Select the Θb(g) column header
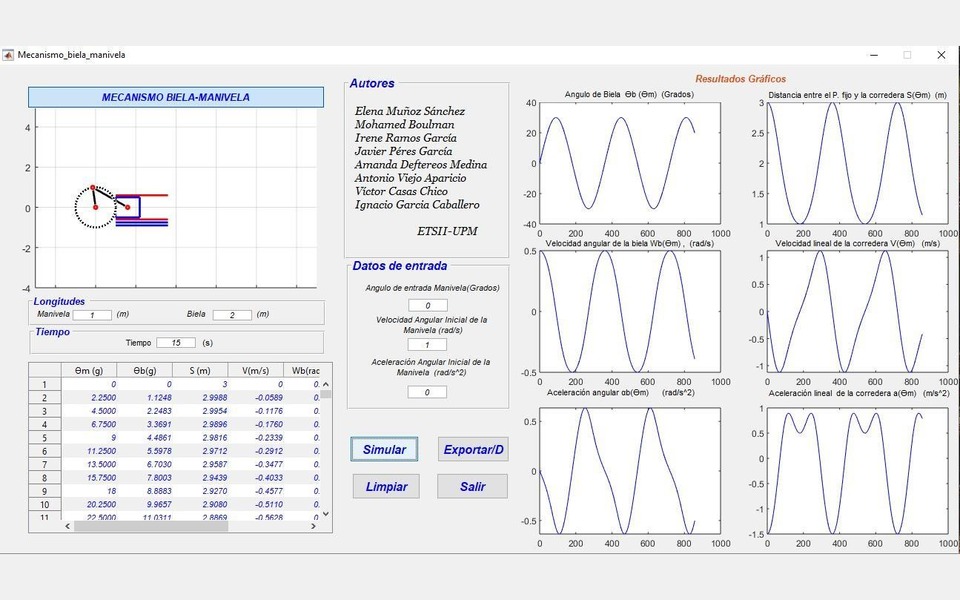 coord(145,370)
